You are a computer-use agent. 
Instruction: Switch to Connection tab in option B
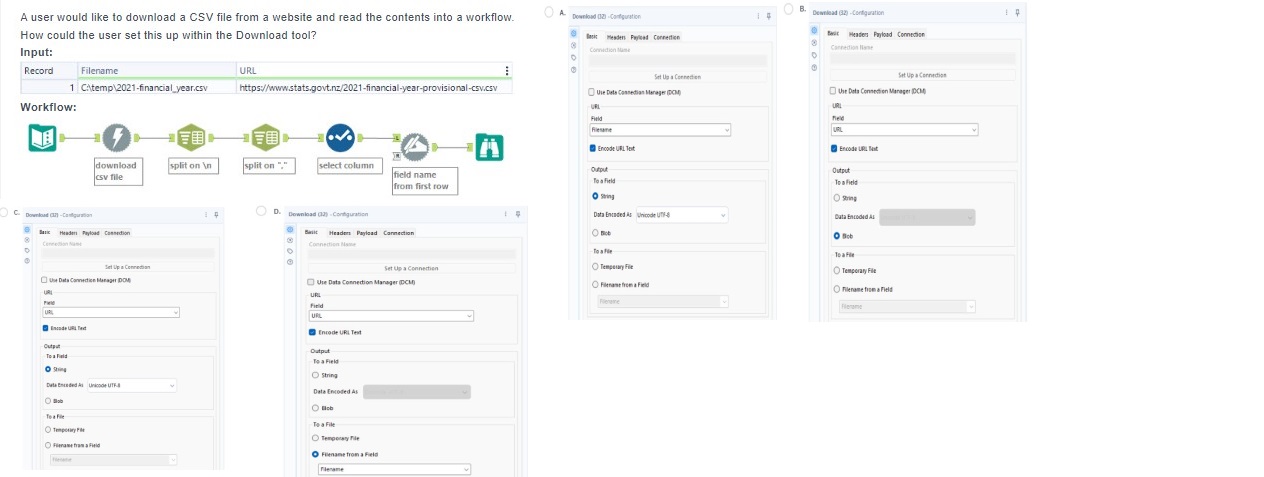pos(911,34)
